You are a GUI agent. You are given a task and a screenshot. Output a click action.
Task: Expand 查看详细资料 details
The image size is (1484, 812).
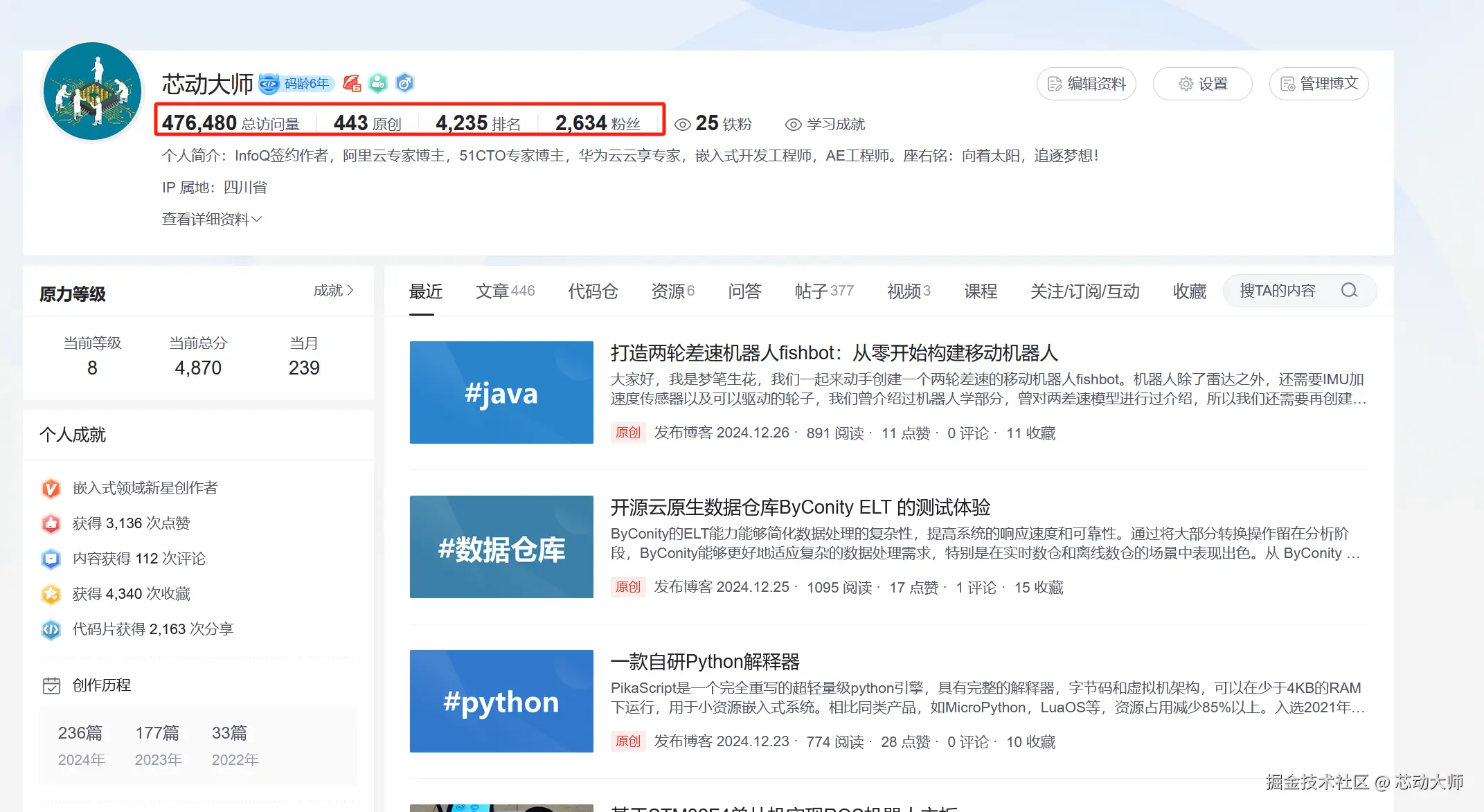coord(211,219)
